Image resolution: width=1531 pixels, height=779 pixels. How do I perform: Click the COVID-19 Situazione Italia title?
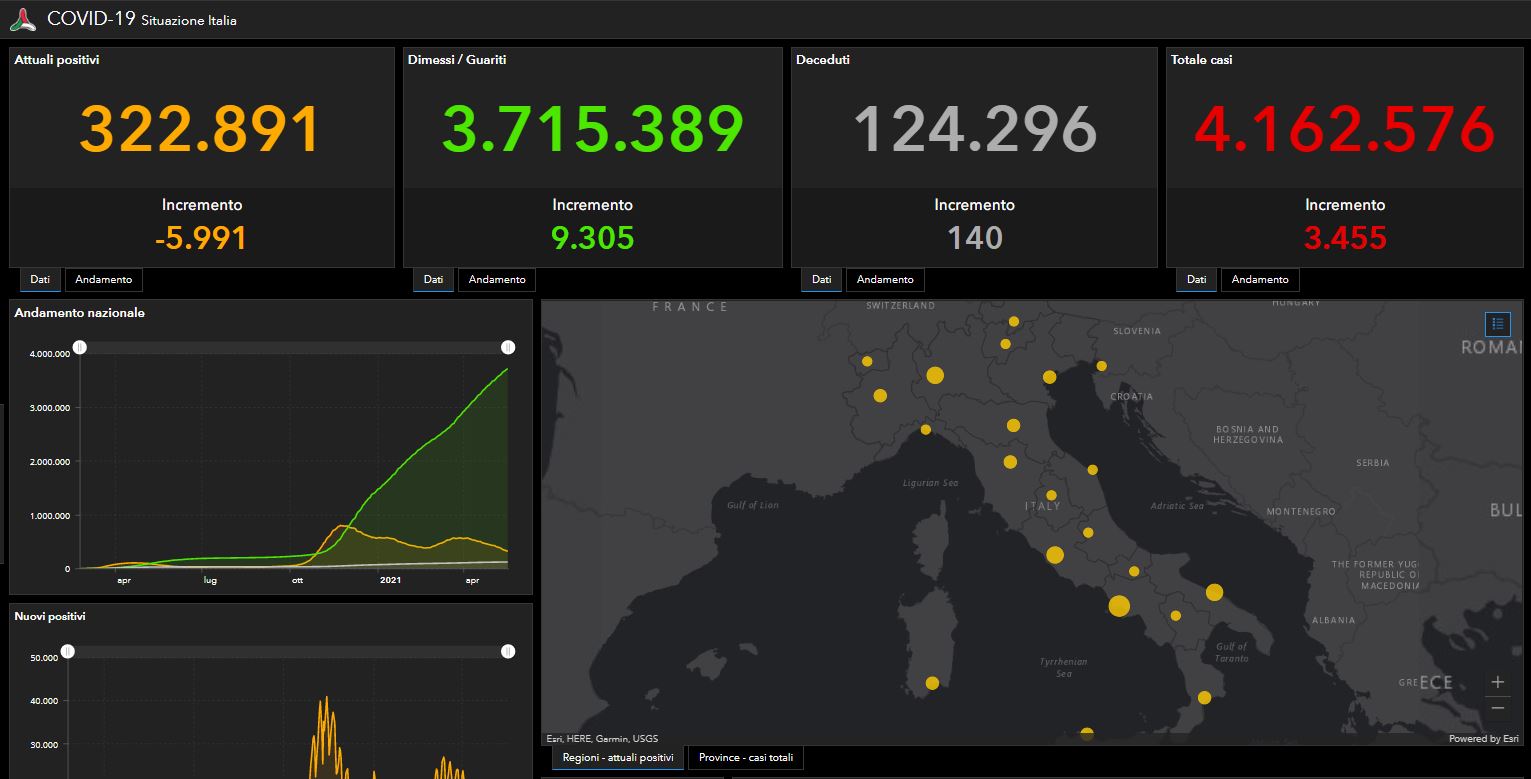[x=142, y=19]
